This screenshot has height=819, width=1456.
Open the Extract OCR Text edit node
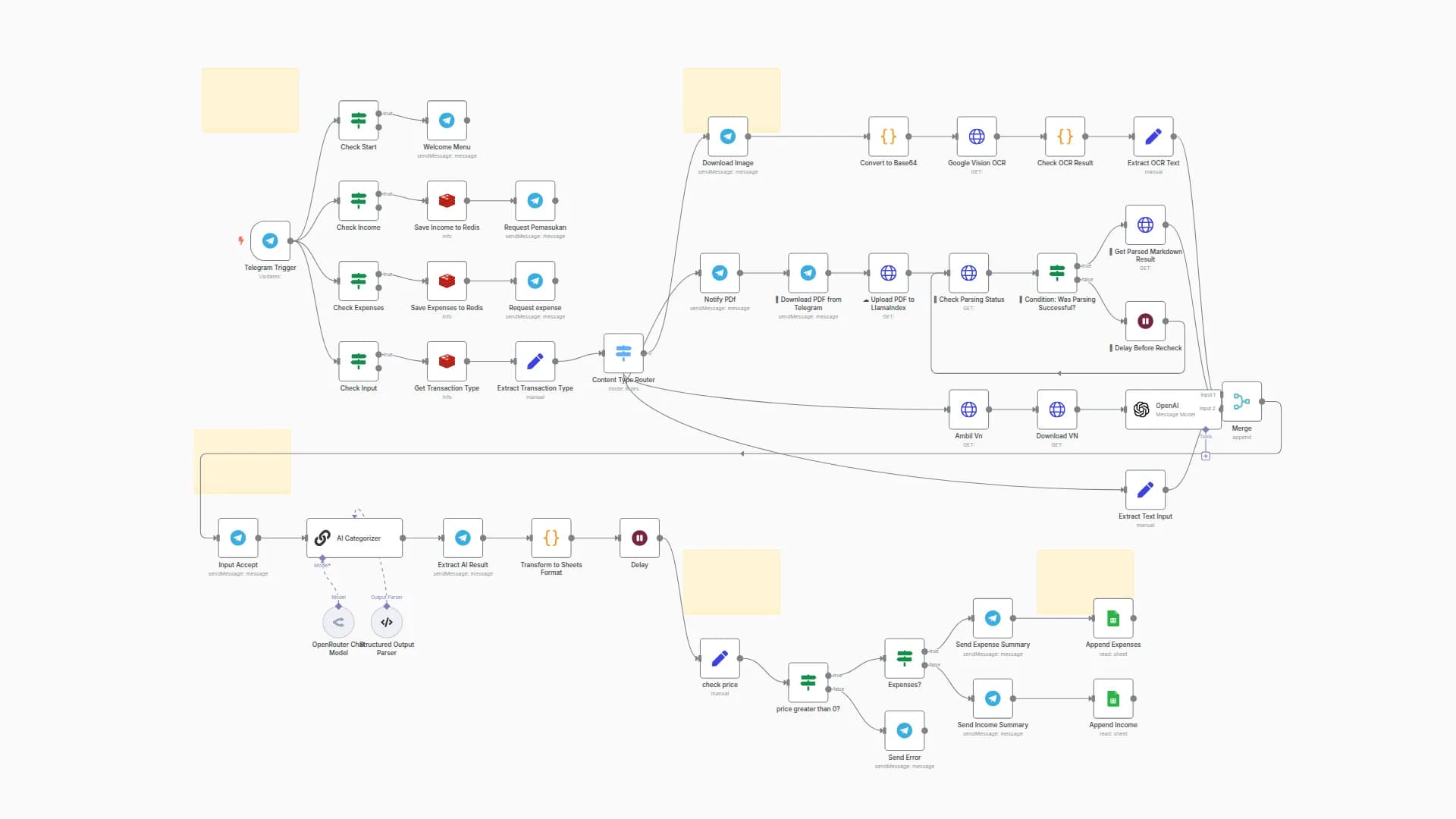pos(1153,136)
